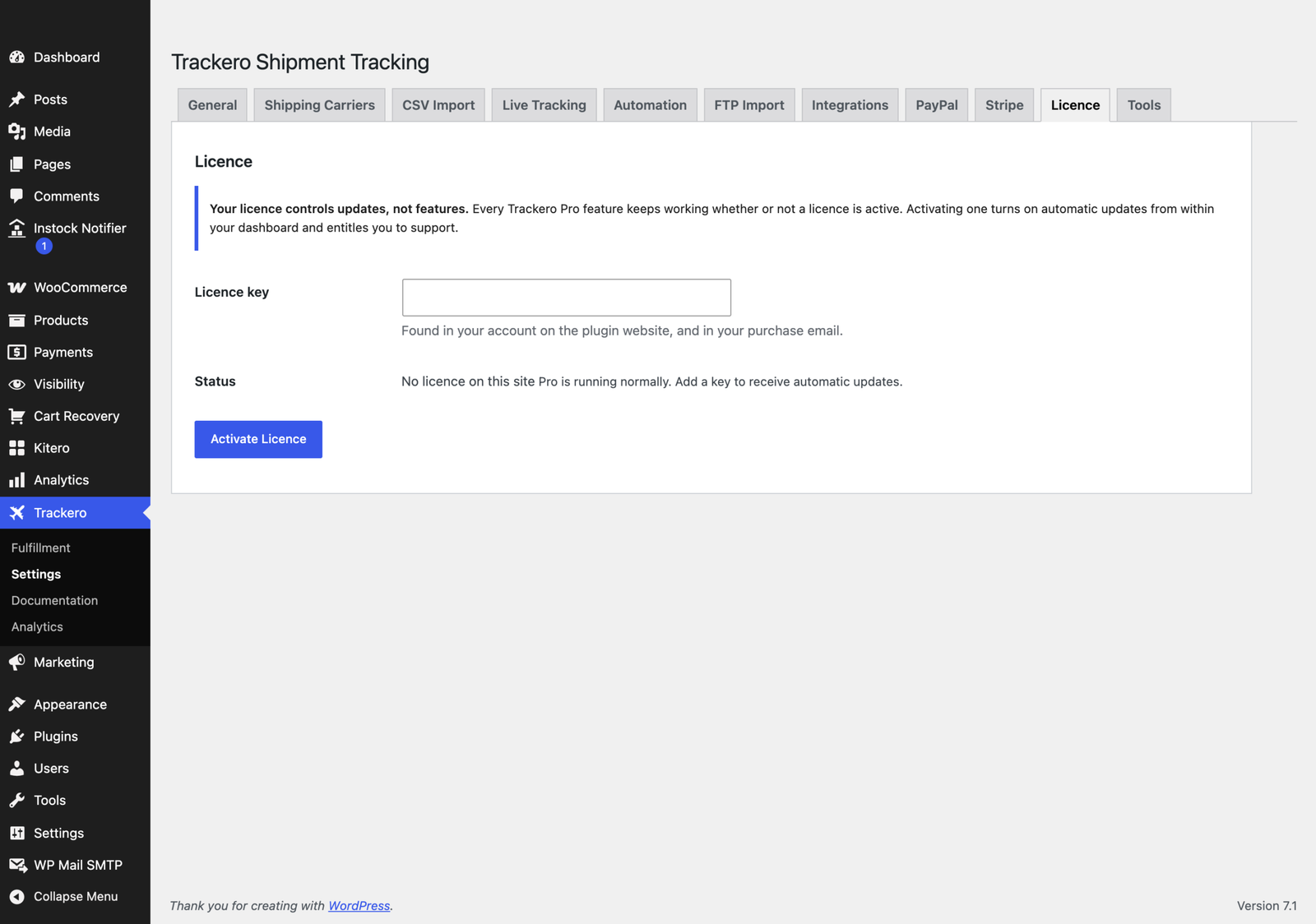This screenshot has height=924, width=1316.
Task: Click the Visibility eye icon
Action: coord(16,385)
